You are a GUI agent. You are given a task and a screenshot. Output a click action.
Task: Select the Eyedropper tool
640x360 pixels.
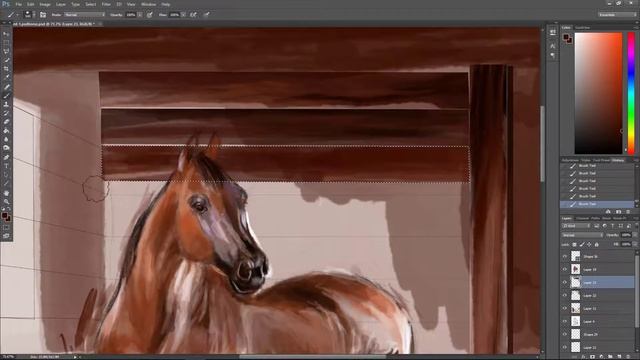pyautogui.click(x=6, y=78)
